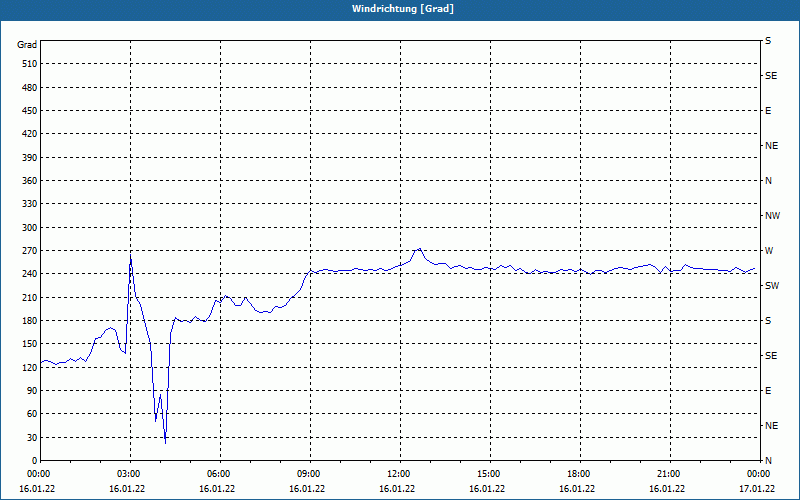This screenshot has height=500, width=800.
Task: Select the 300 degree axis label
Action: [x=30, y=228]
